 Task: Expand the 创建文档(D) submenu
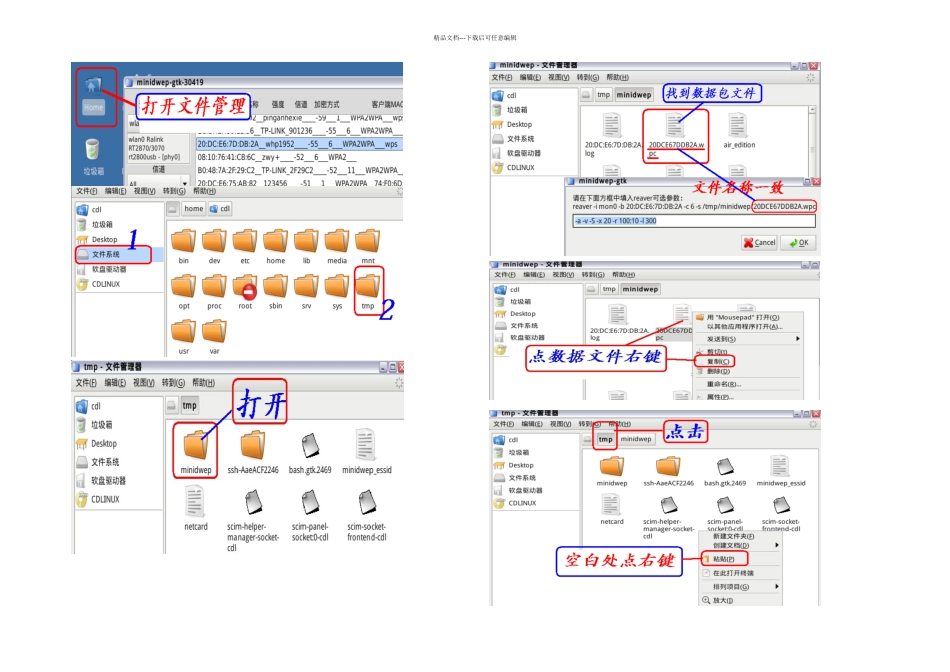click(740, 545)
